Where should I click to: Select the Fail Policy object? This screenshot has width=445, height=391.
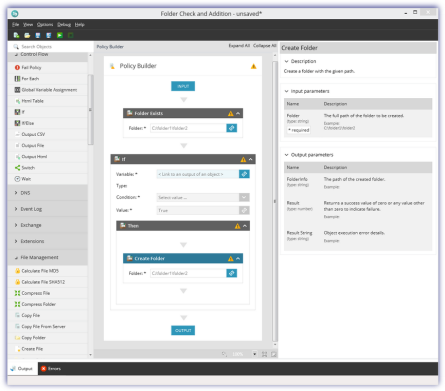pos(48,67)
